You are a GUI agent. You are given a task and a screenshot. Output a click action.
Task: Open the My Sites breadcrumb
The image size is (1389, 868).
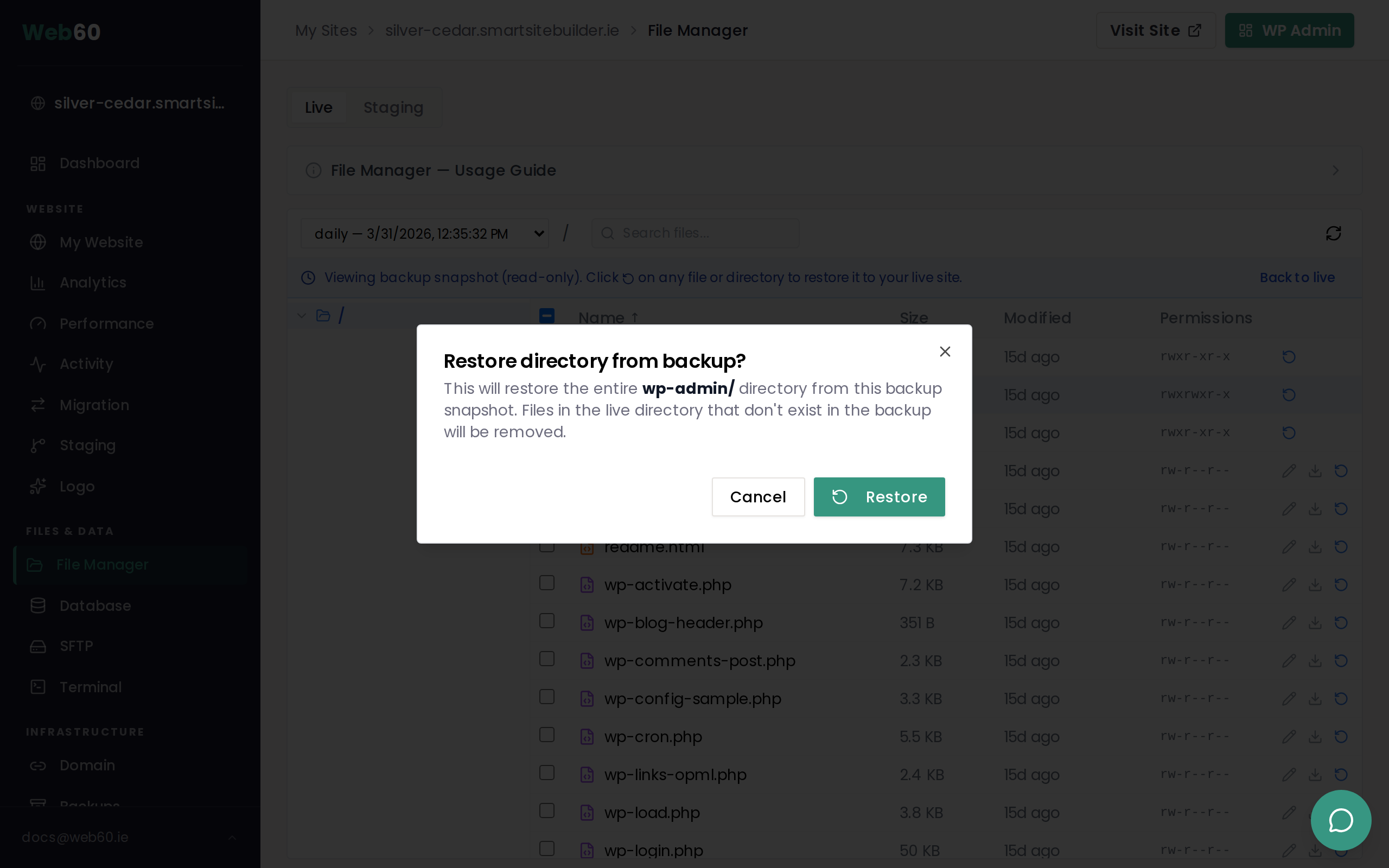[x=326, y=30]
